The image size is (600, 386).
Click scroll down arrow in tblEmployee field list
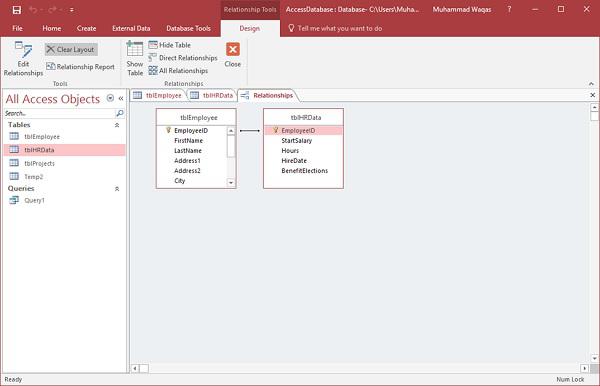click(x=231, y=183)
